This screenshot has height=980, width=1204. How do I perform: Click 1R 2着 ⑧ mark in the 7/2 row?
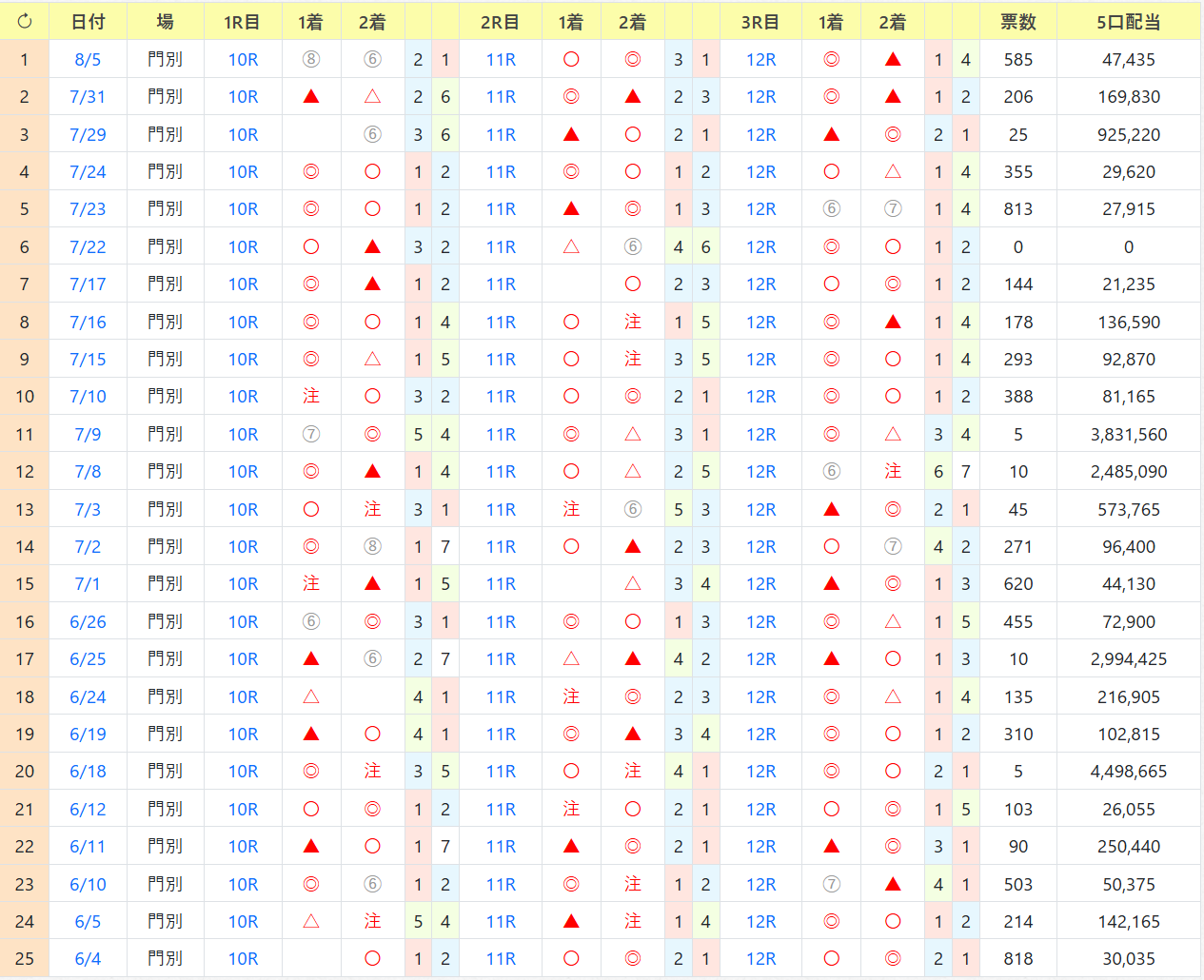click(x=373, y=547)
